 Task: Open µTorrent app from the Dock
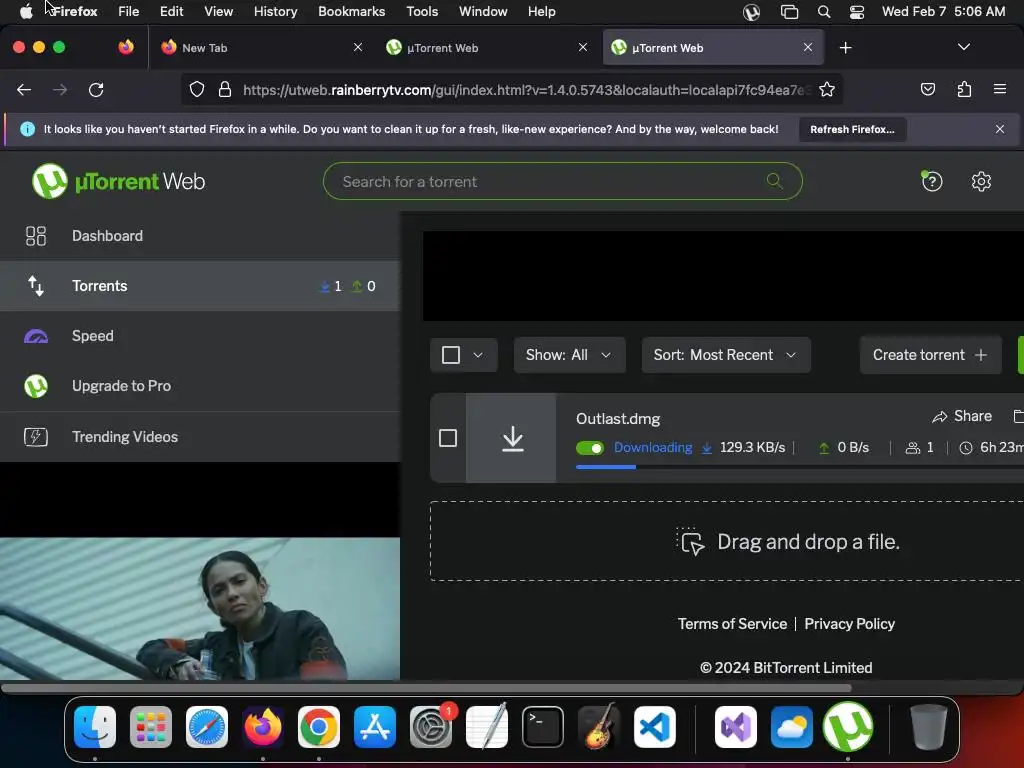(x=848, y=727)
